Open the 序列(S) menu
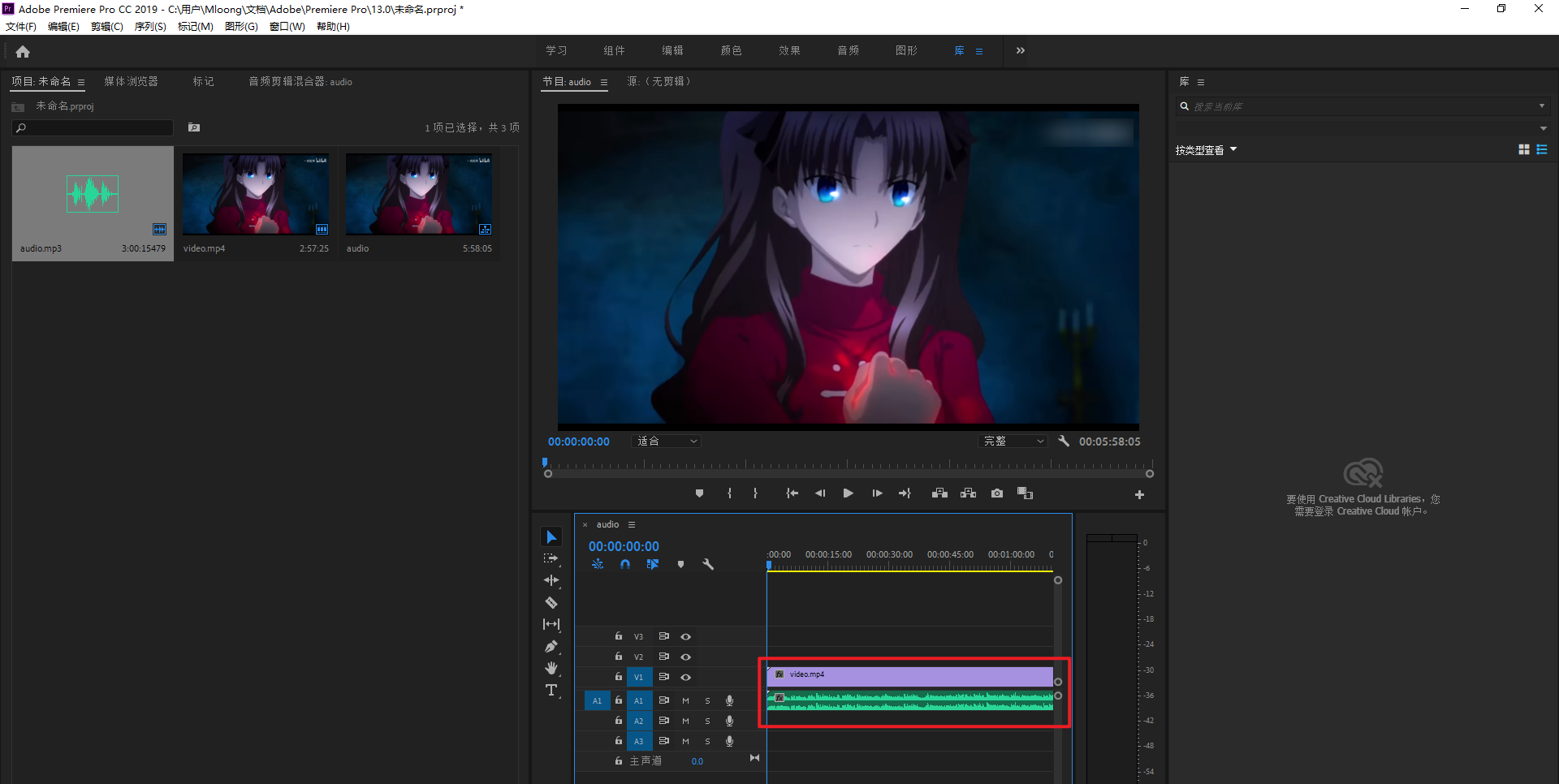The width and height of the screenshot is (1559, 784). click(x=150, y=27)
